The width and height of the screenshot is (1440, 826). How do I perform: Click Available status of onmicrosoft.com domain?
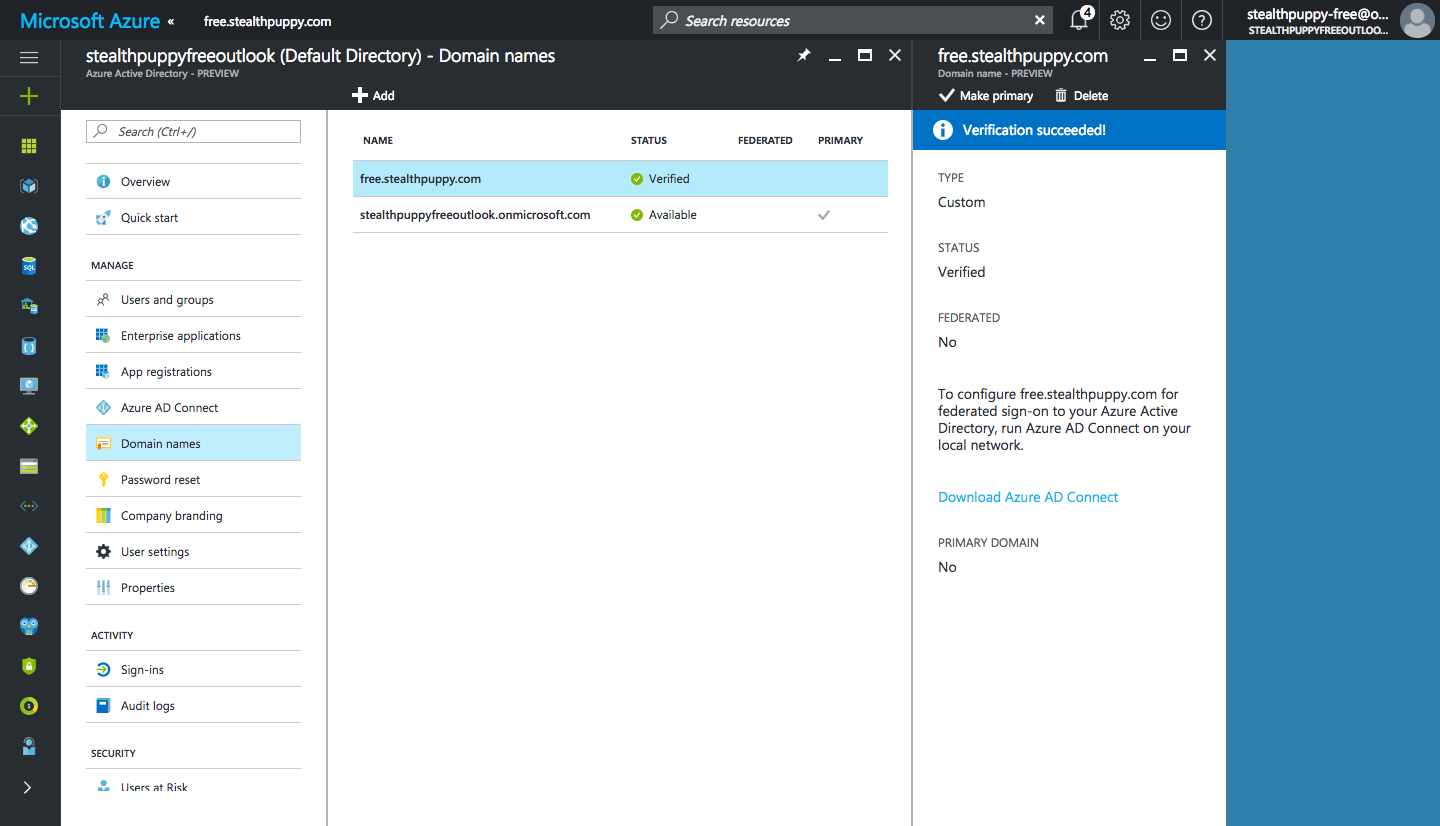[x=664, y=215]
